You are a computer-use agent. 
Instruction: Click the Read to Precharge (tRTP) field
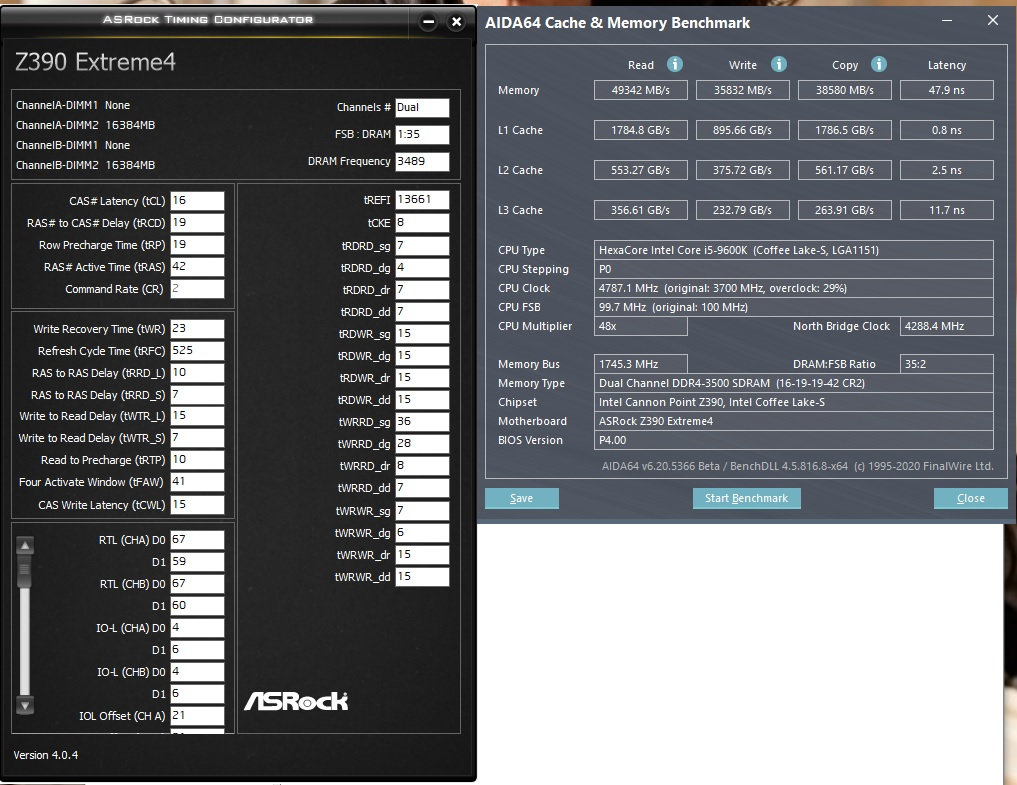[197, 460]
